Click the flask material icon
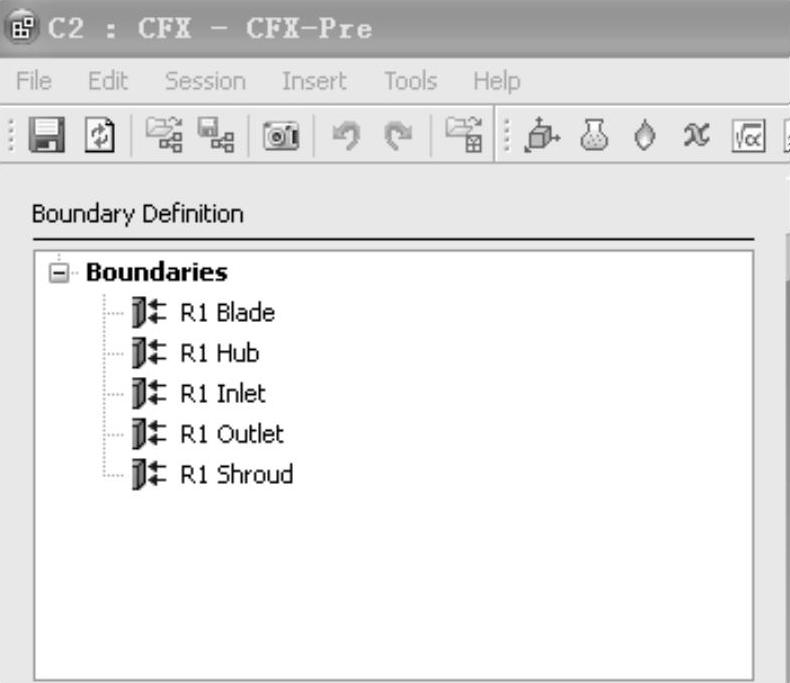Viewport: 790px width, 683px height. 594,134
